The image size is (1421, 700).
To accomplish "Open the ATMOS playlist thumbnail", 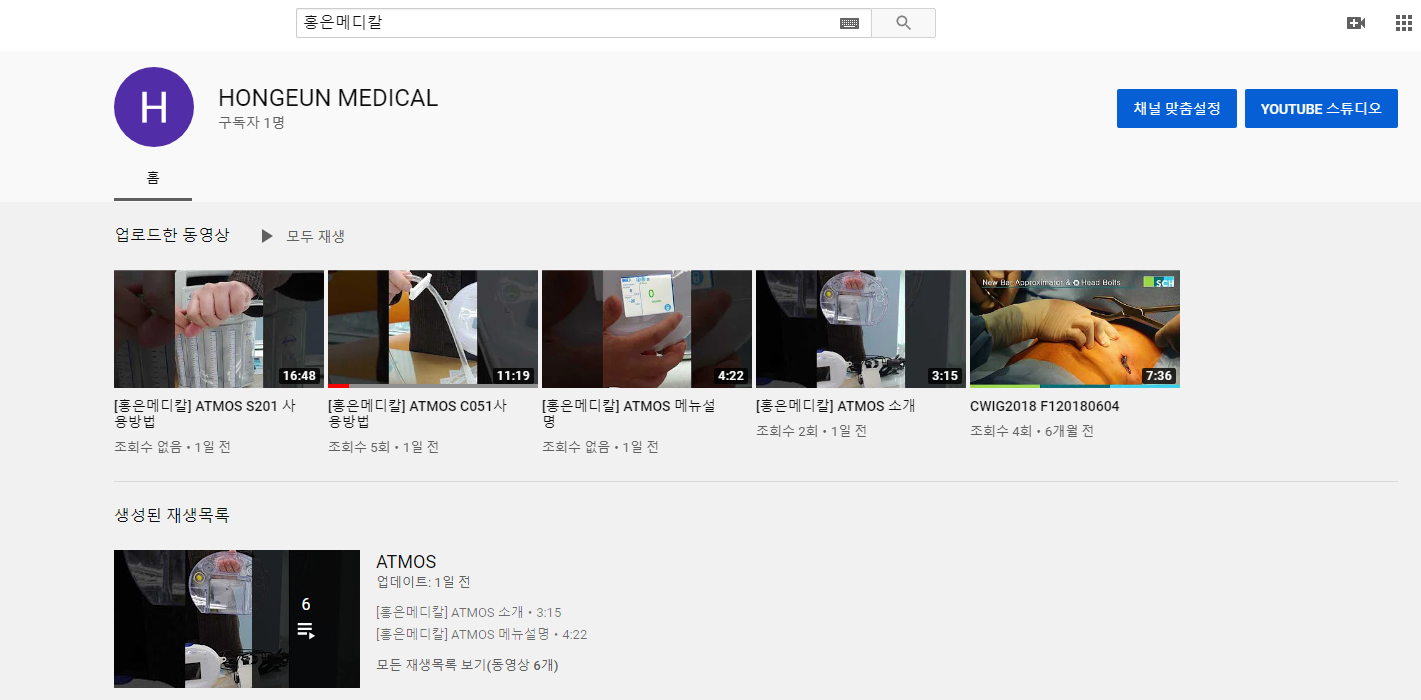I will [x=237, y=619].
